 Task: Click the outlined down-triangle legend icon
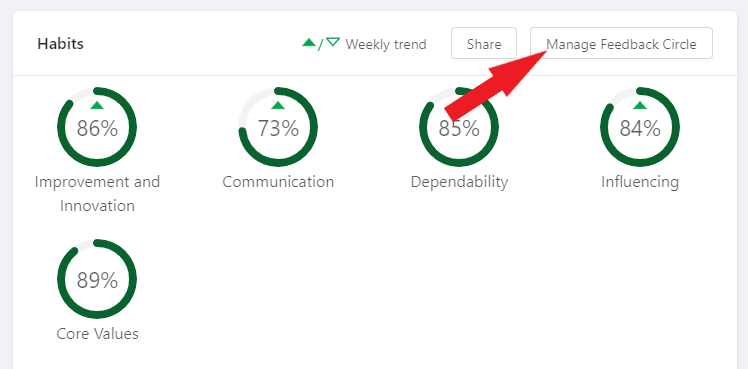pyautogui.click(x=333, y=42)
